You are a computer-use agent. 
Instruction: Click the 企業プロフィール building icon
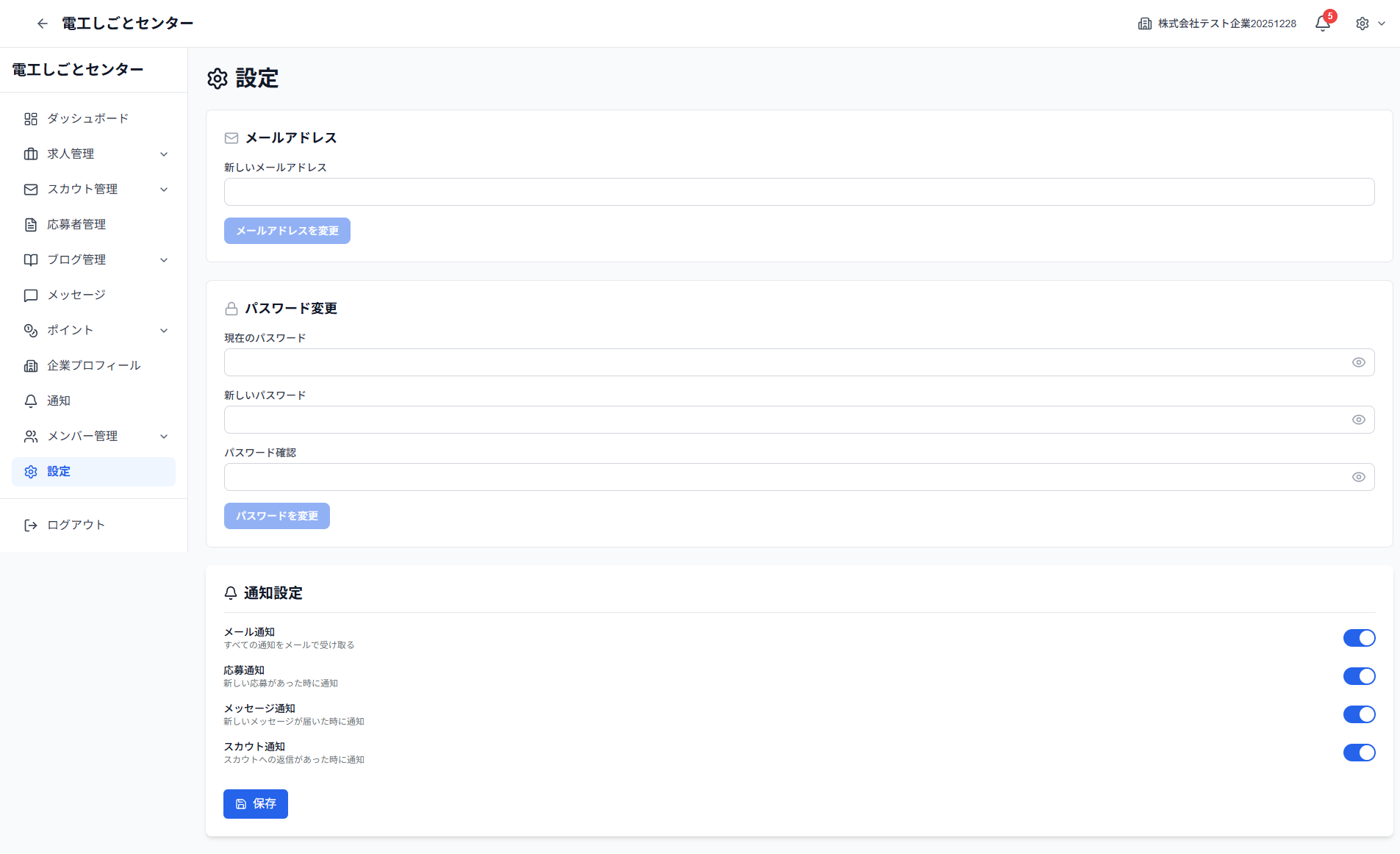(31, 365)
